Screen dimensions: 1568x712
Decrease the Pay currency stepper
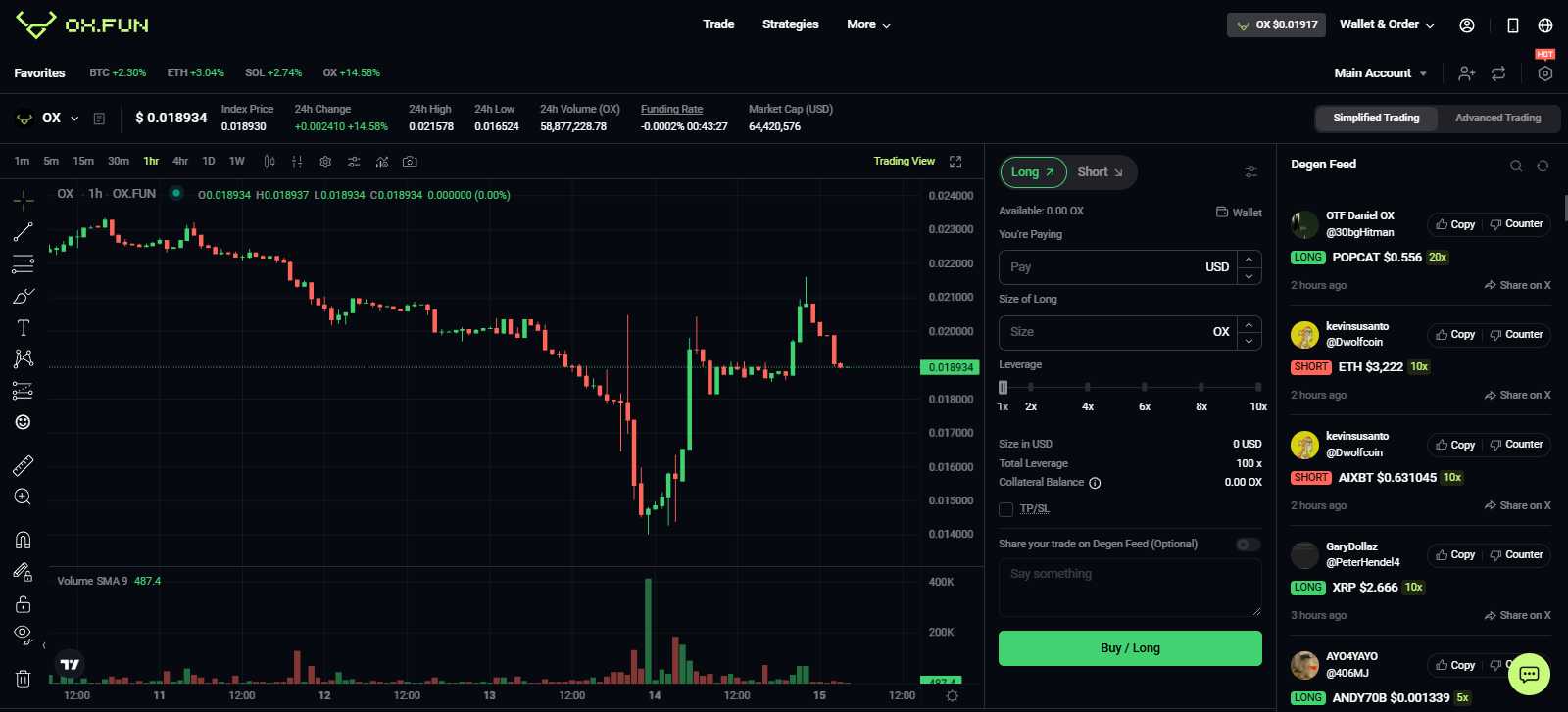(1249, 276)
